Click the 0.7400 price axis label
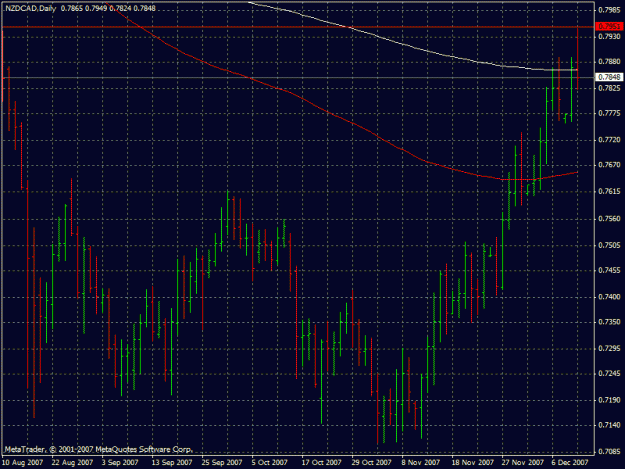Screen dimensions: 625x469 coord(609,297)
